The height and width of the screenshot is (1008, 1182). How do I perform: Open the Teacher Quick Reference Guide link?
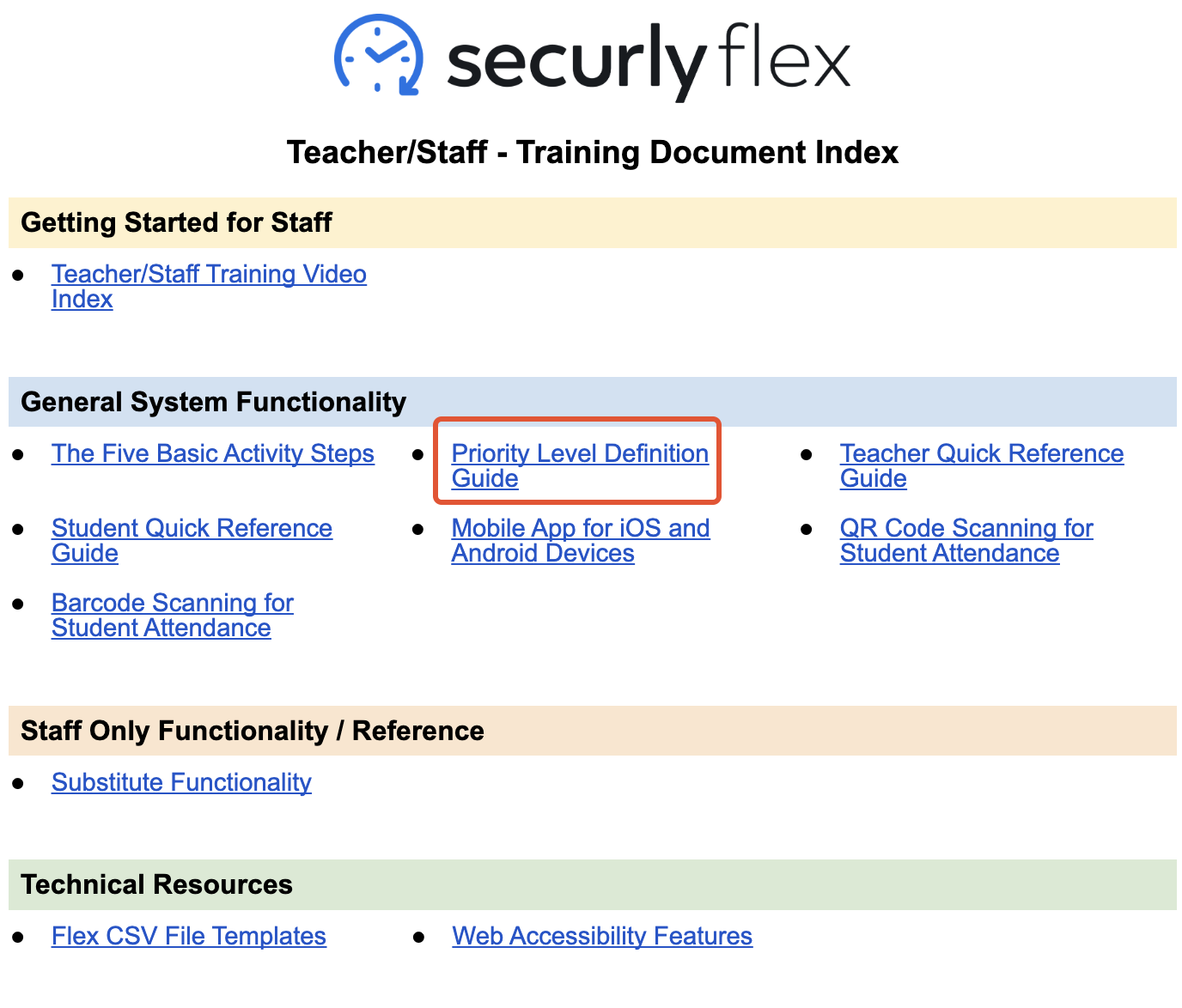(x=982, y=466)
